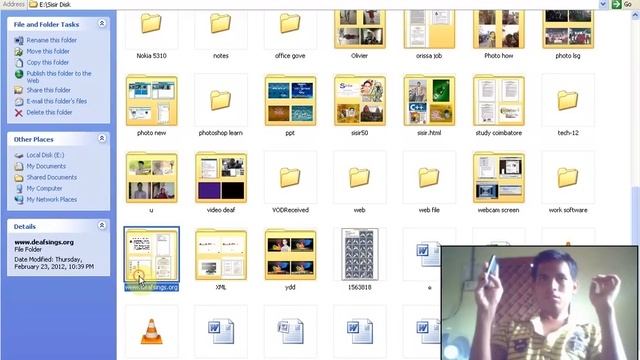Select the photoshop learn folder
The image size is (640, 360).
pos(221,100)
